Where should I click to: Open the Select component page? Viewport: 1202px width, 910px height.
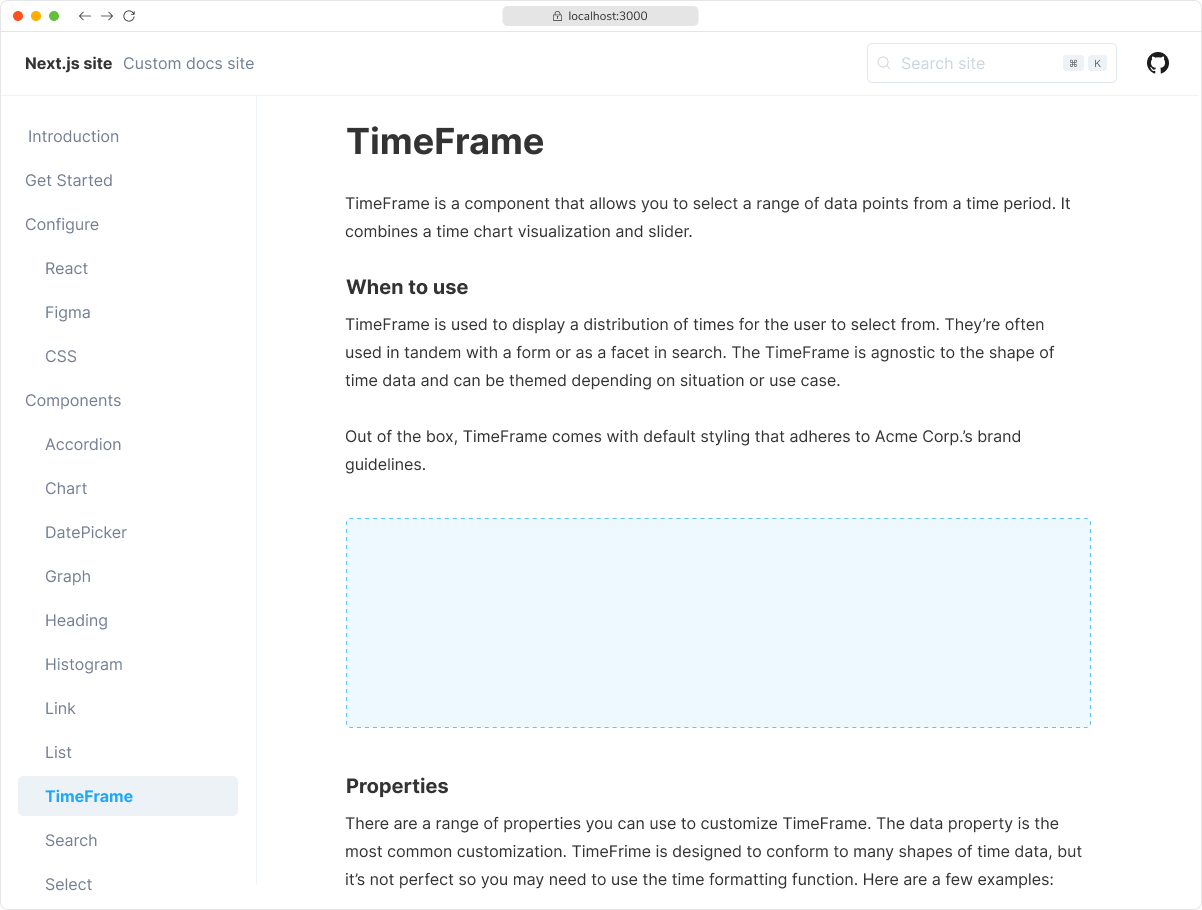(68, 884)
